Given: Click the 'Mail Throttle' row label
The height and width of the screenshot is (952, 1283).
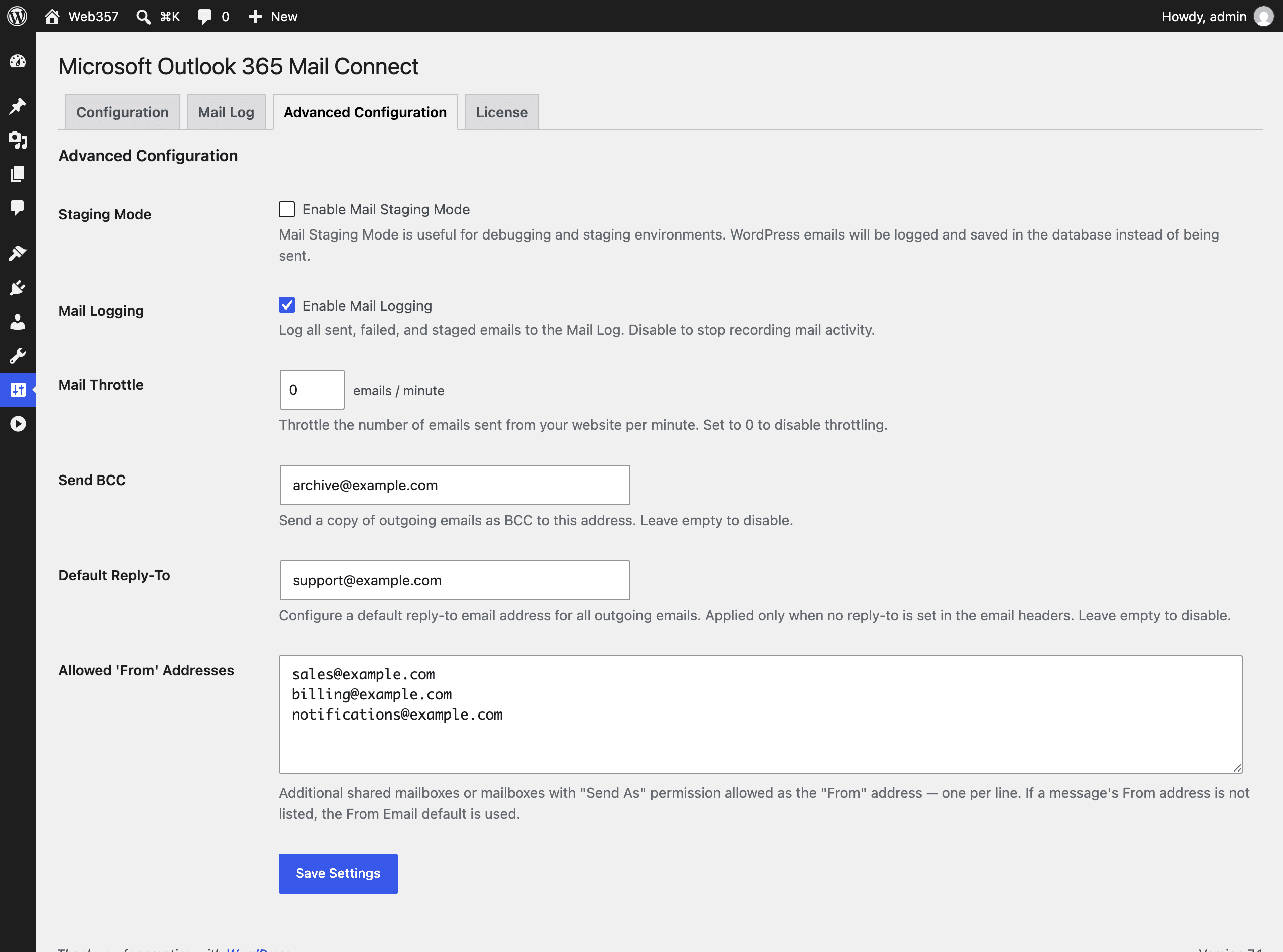Looking at the screenshot, I should 101,385.
